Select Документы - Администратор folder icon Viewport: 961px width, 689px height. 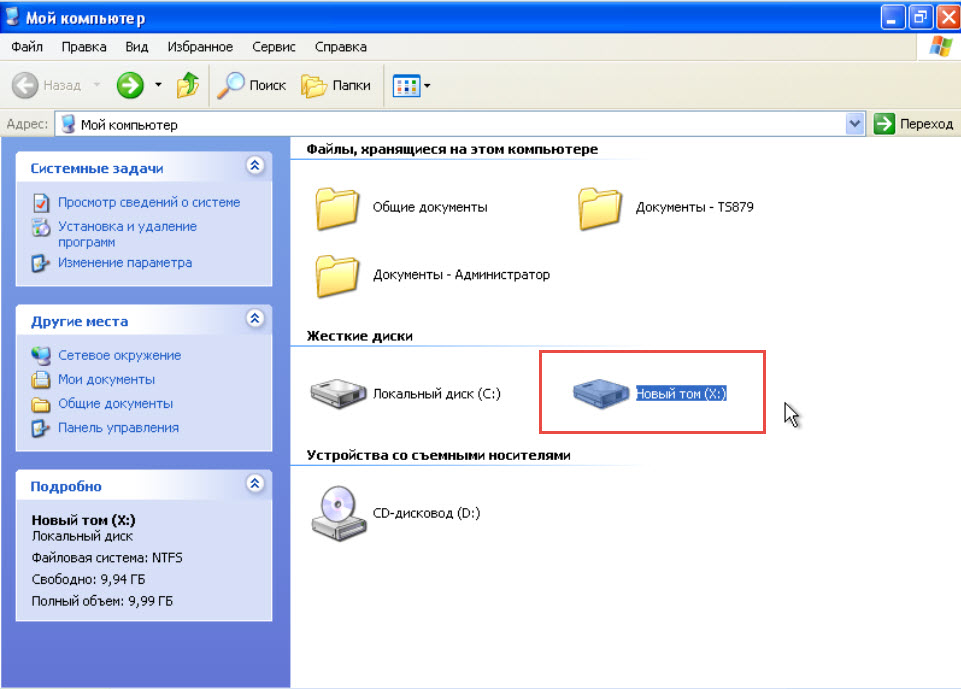pos(337,276)
